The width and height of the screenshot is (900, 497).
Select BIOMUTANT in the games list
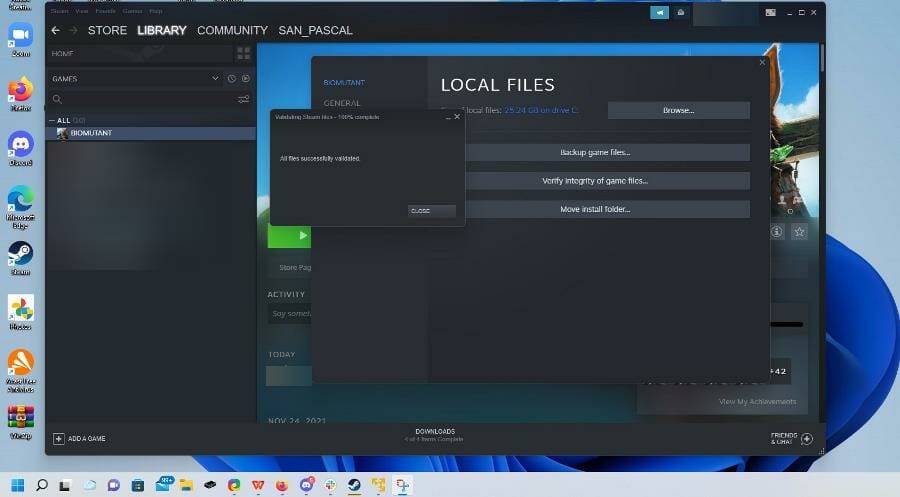pos(150,133)
